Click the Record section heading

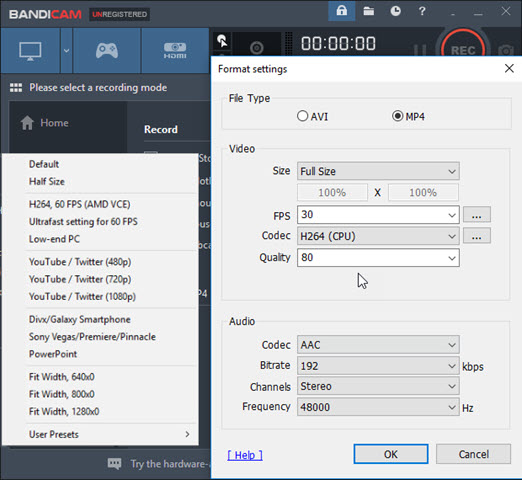tap(161, 129)
